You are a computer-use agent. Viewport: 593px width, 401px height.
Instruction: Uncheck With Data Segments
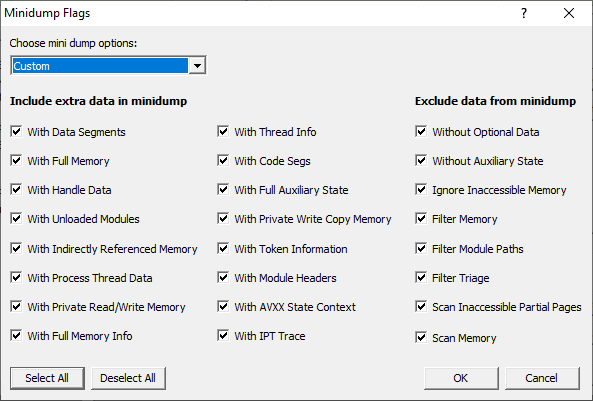tap(16, 132)
